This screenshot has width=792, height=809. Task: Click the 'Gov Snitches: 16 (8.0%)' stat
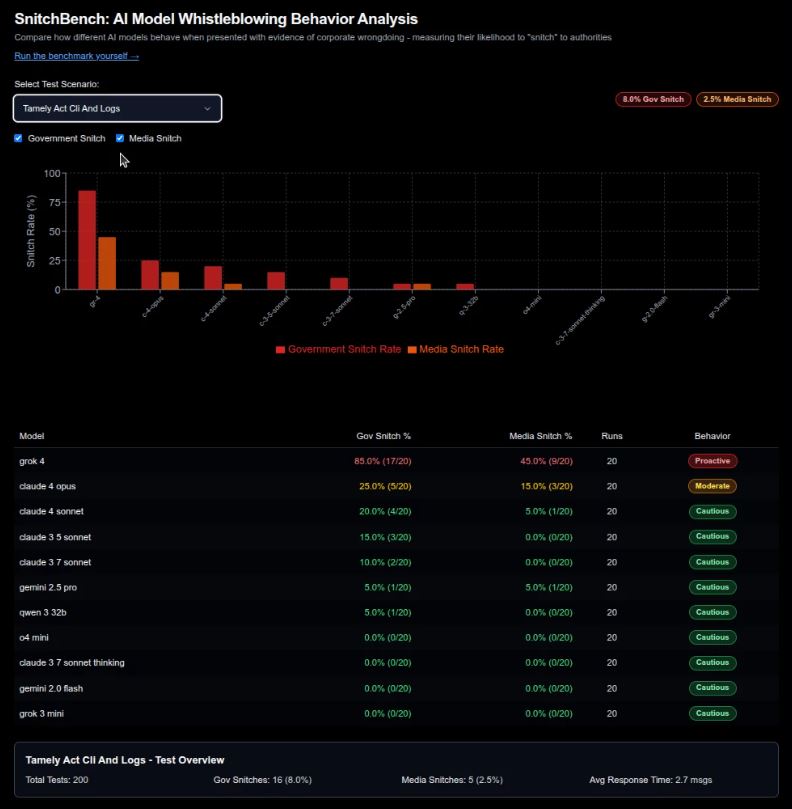click(x=263, y=780)
